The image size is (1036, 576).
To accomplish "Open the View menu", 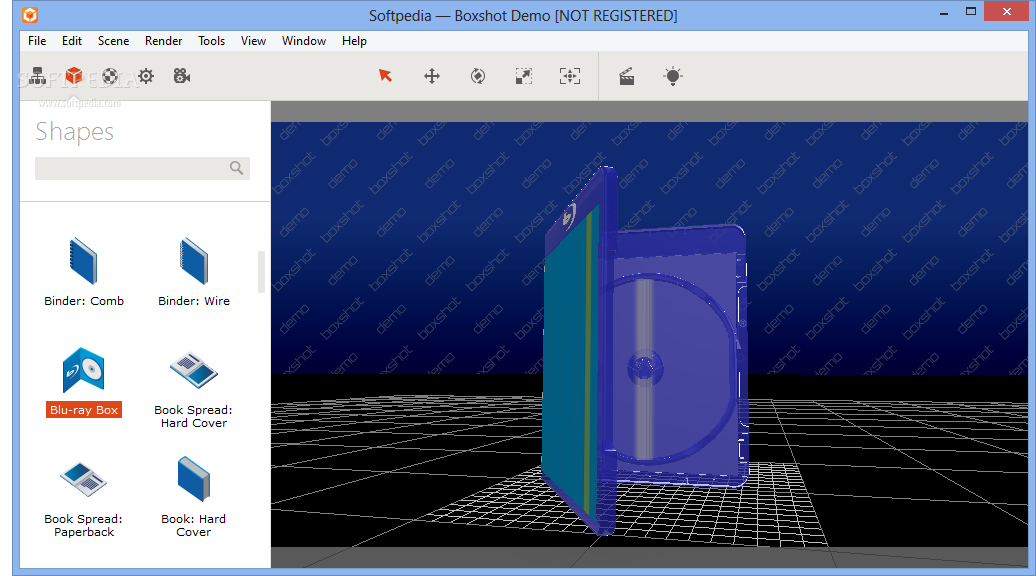I will [x=253, y=41].
